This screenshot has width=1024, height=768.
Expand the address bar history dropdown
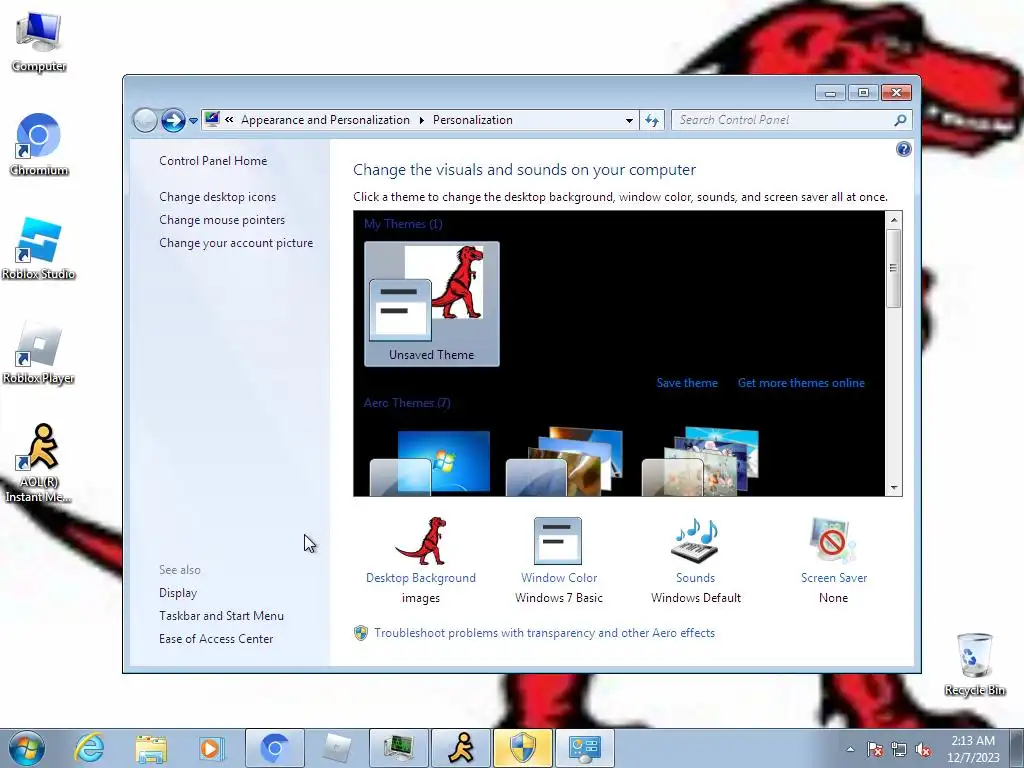click(629, 120)
